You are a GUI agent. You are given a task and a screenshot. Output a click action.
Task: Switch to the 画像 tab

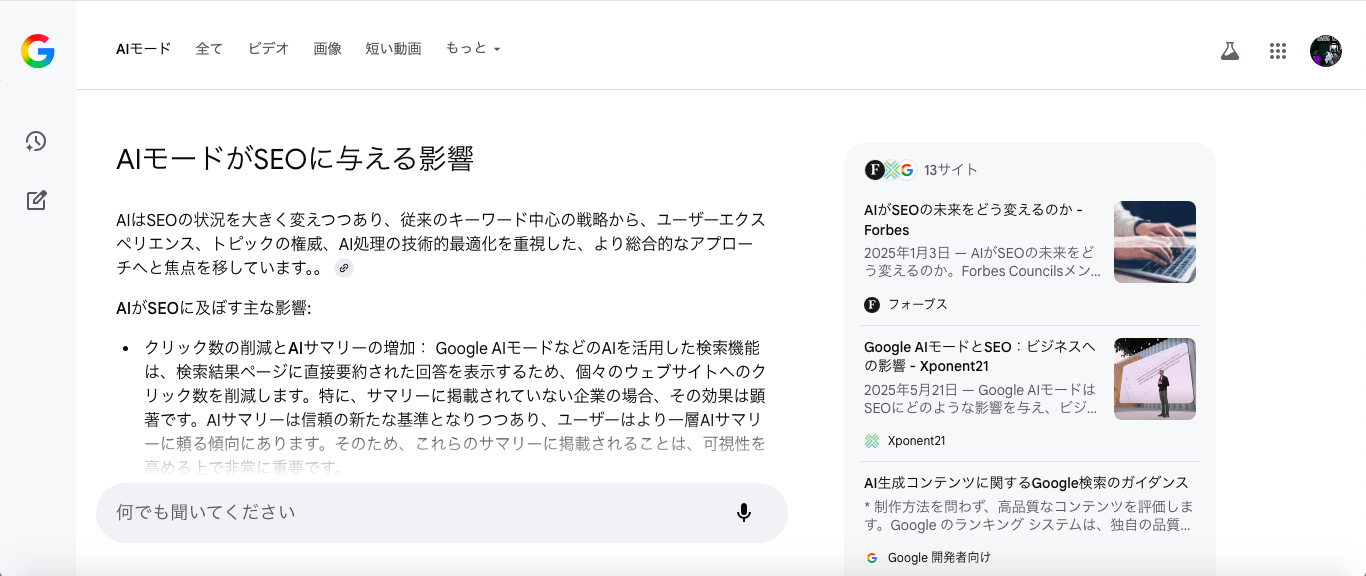(x=327, y=48)
